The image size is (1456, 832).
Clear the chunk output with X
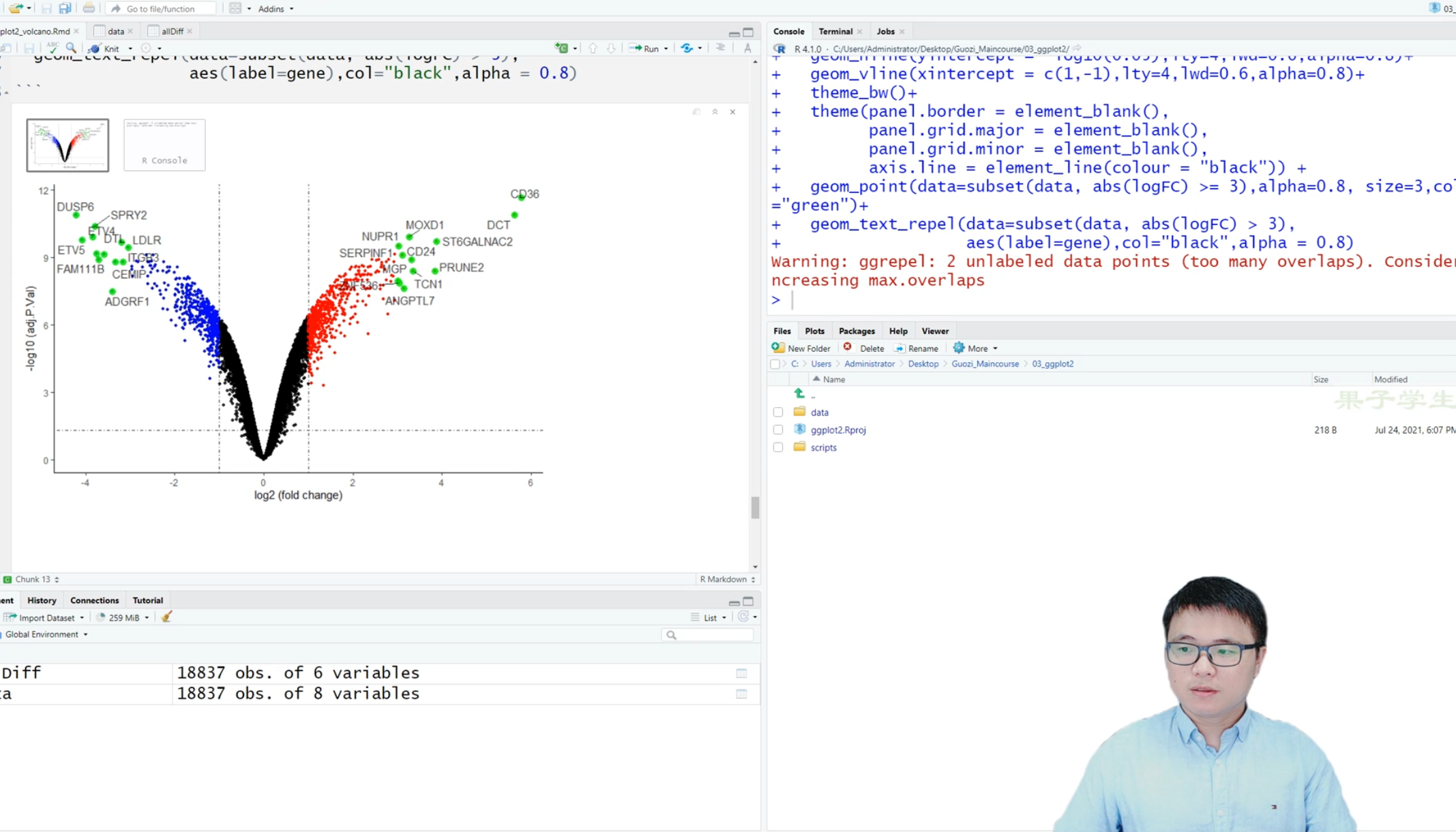pyautogui.click(x=732, y=111)
